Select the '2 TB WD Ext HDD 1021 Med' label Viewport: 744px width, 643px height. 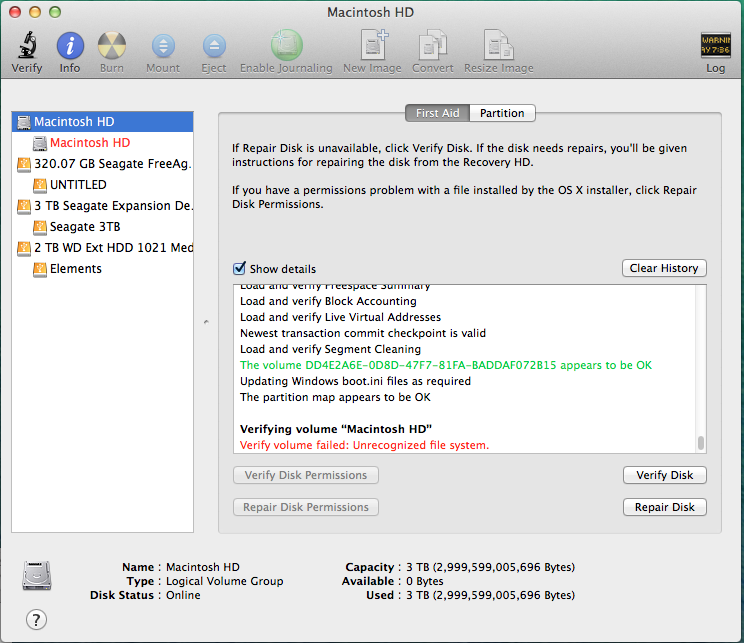tap(113, 248)
